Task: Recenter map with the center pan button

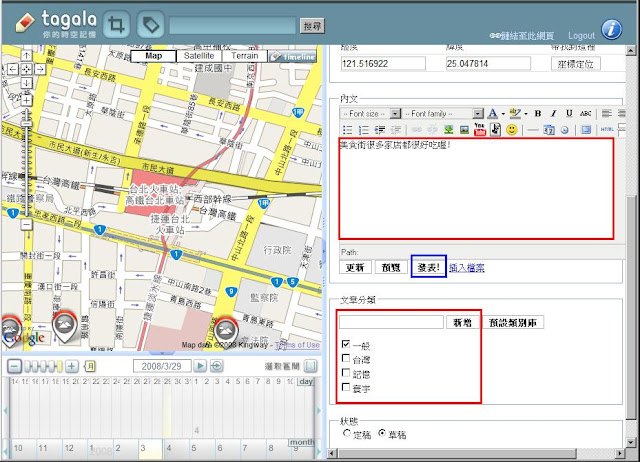Action: tap(27, 69)
